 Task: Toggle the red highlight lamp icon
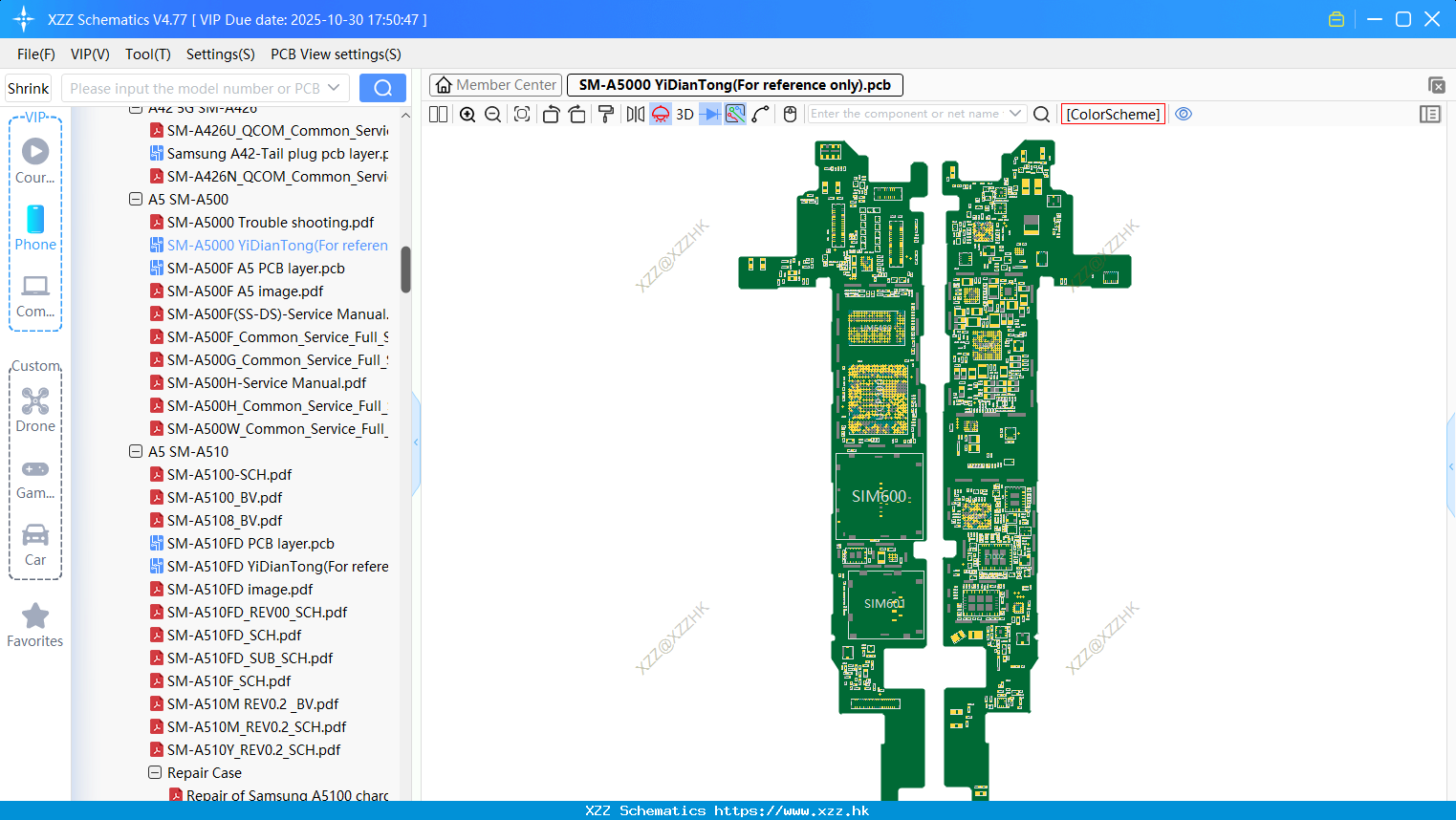pyautogui.click(x=661, y=115)
